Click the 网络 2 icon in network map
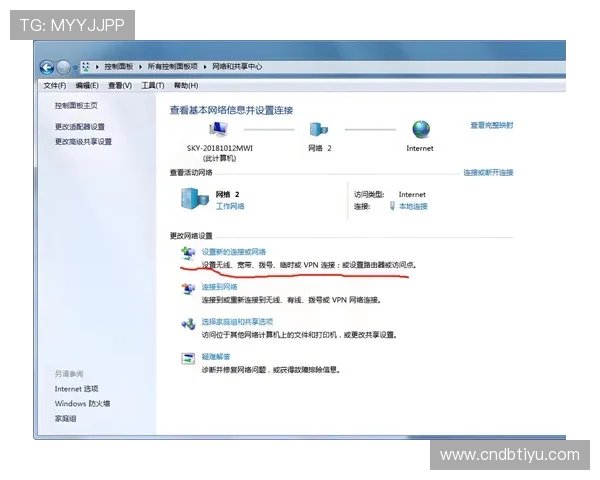 319,129
